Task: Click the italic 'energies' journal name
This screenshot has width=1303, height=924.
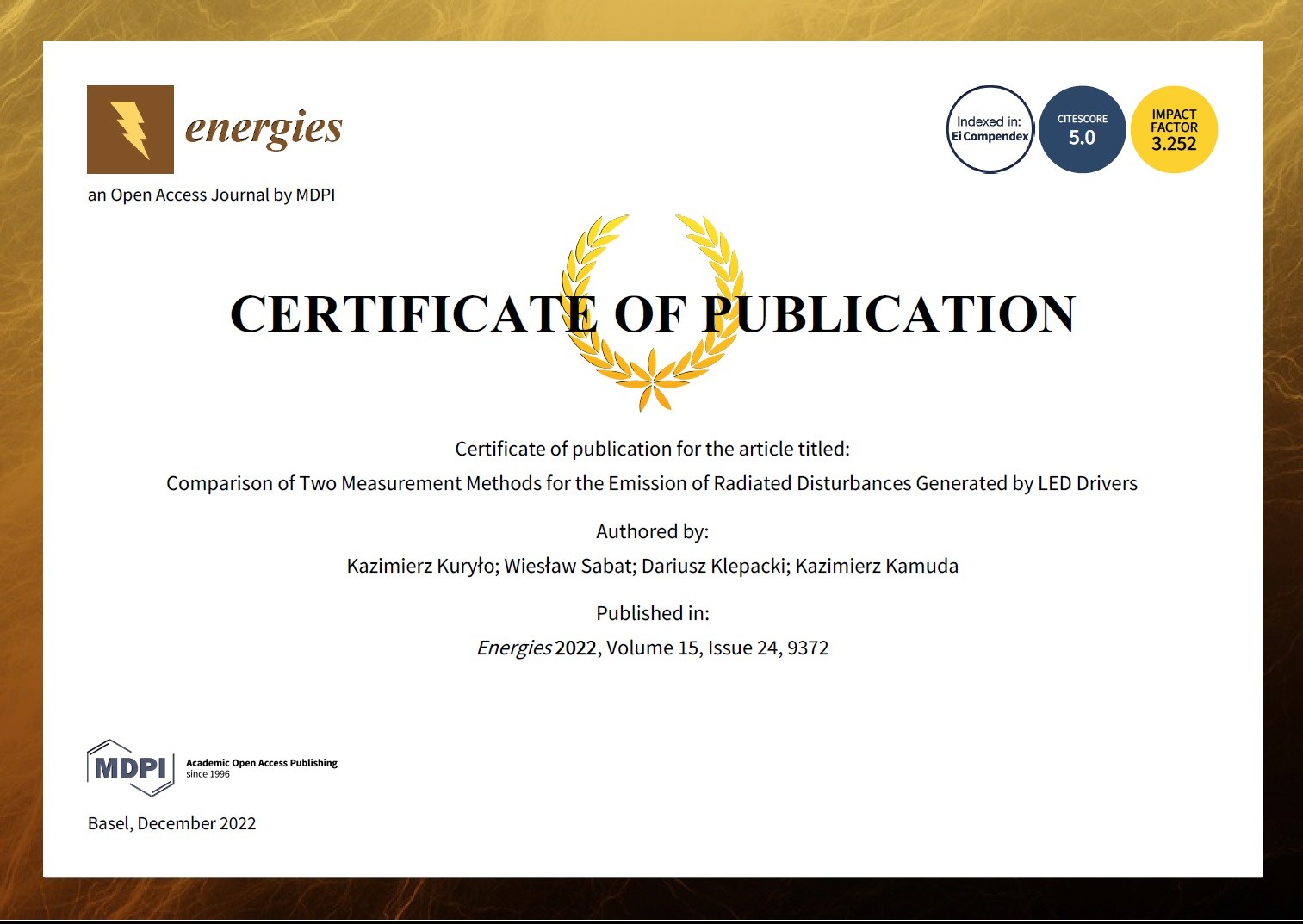Action: (264, 128)
